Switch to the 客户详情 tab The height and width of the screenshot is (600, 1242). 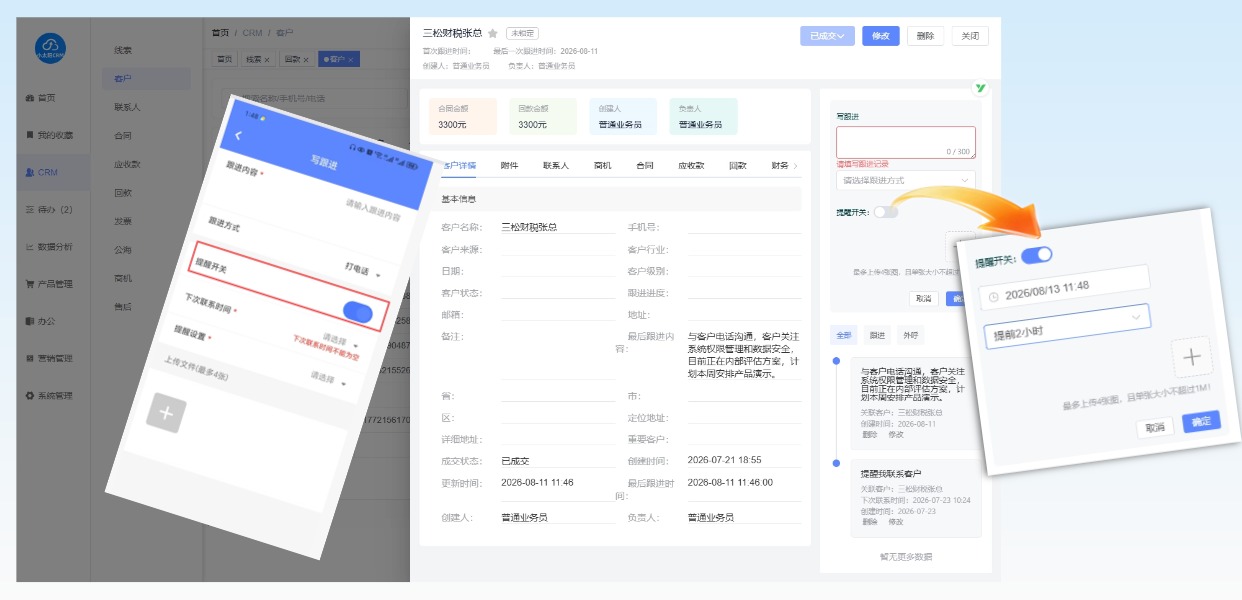point(460,165)
